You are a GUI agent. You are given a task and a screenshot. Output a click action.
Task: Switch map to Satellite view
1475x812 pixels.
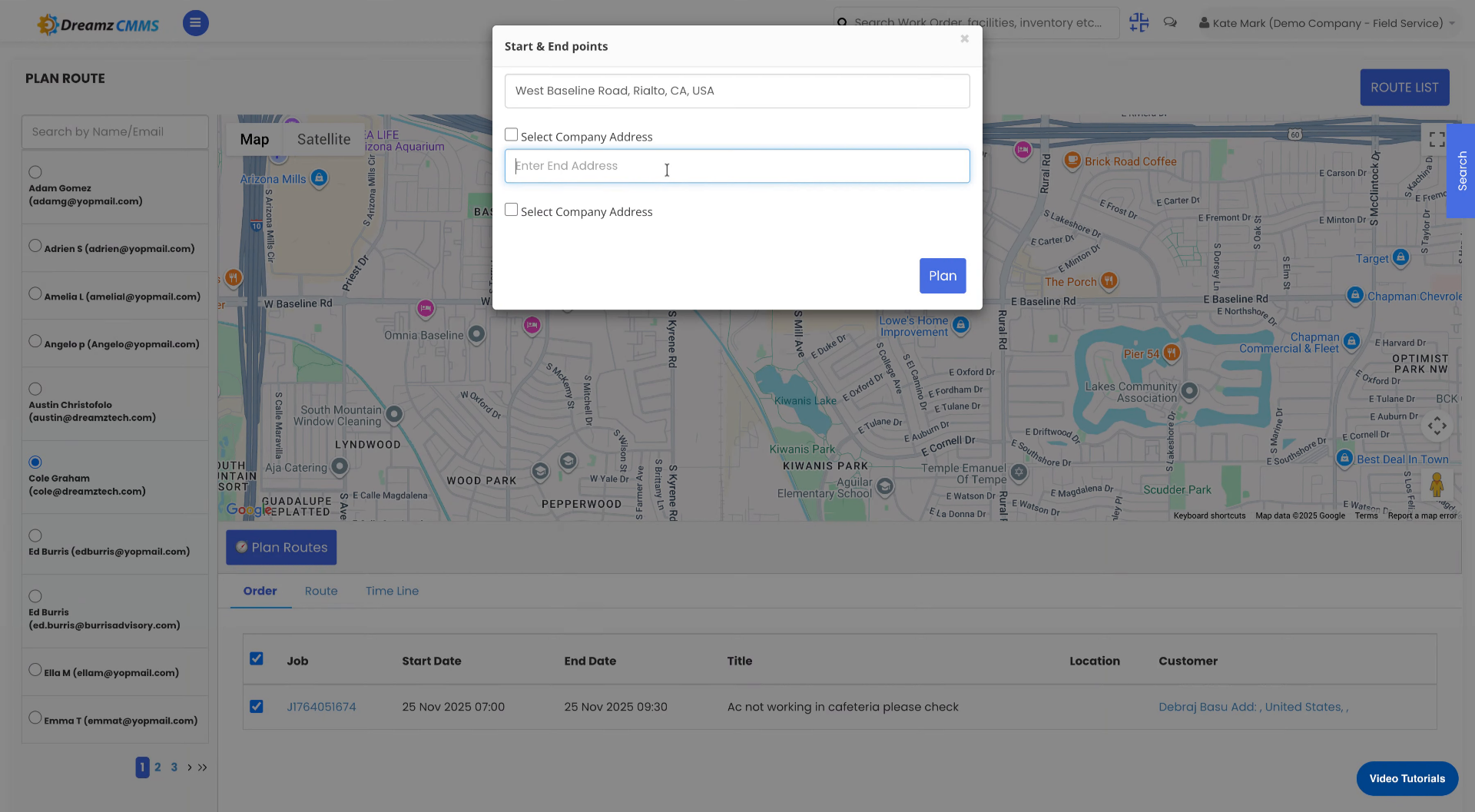[x=323, y=139]
